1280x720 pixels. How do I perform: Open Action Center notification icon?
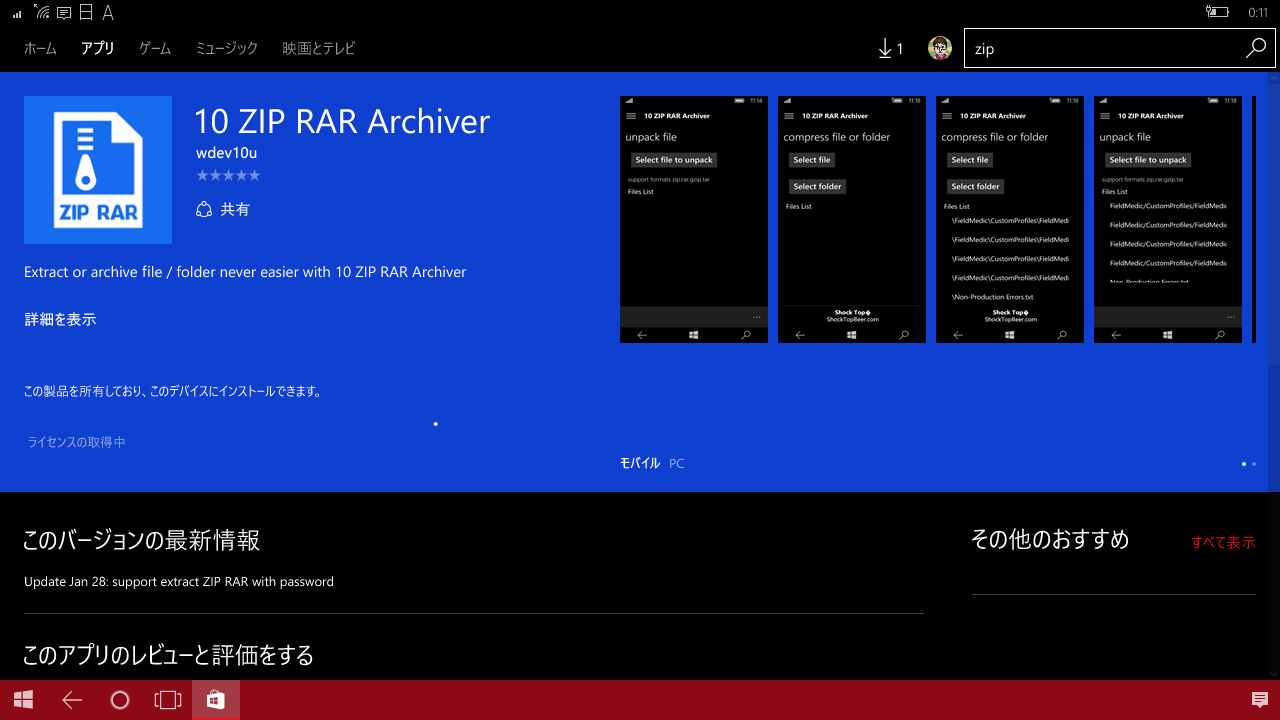click(x=1259, y=700)
